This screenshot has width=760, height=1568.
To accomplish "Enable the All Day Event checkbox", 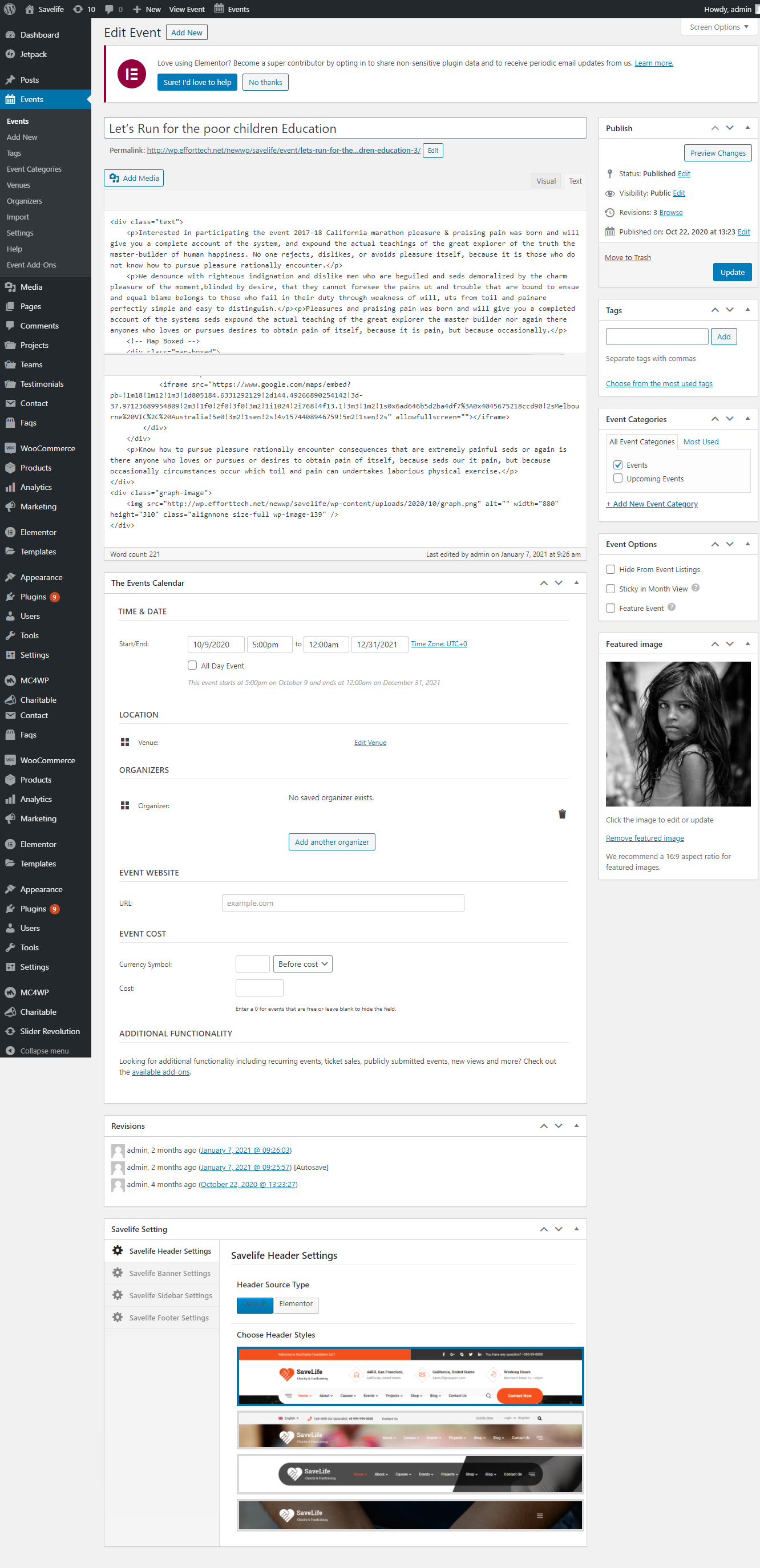I will pyautogui.click(x=192, y=665).
